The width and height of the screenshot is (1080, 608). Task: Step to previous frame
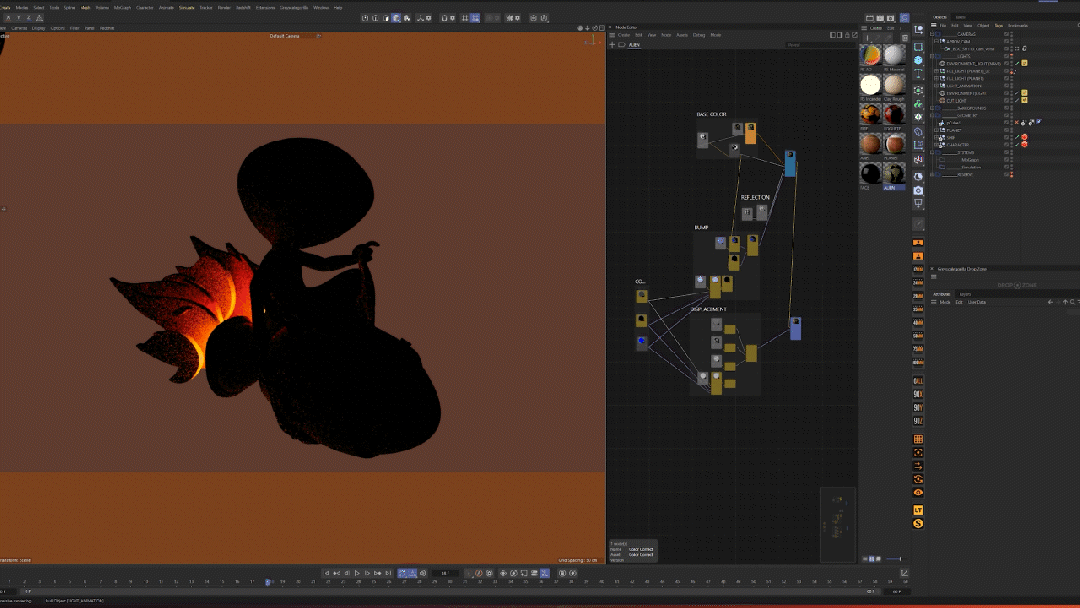click(347, 573)
